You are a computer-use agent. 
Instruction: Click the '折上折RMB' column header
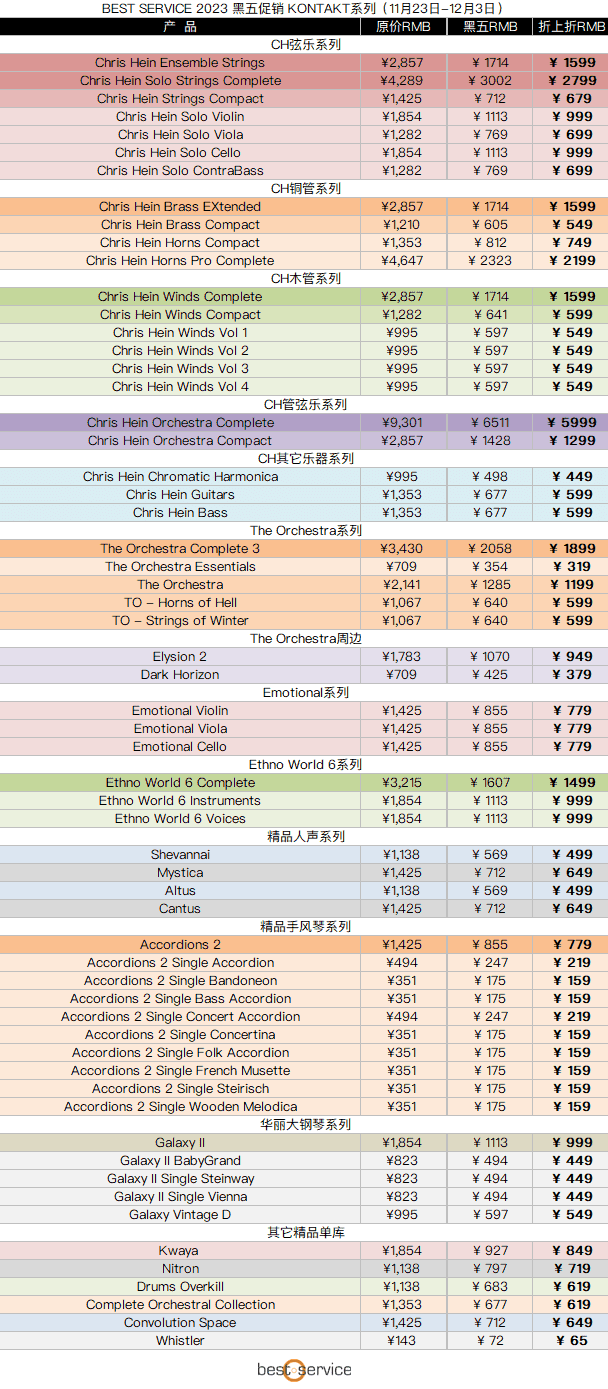pyautogui.click(x=572, y=26)
